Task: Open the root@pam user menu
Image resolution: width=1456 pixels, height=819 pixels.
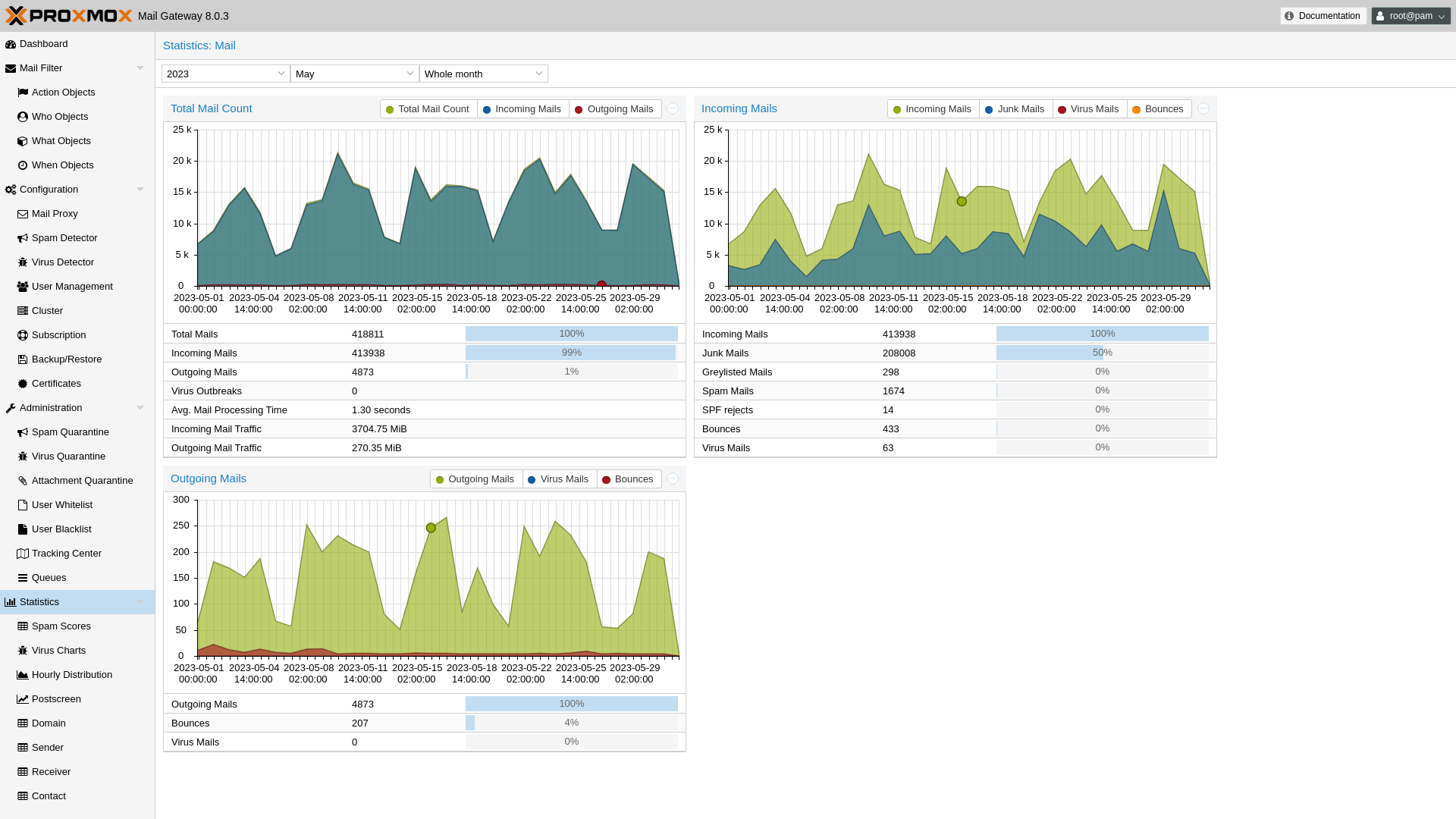Action: click(1410, 15)
